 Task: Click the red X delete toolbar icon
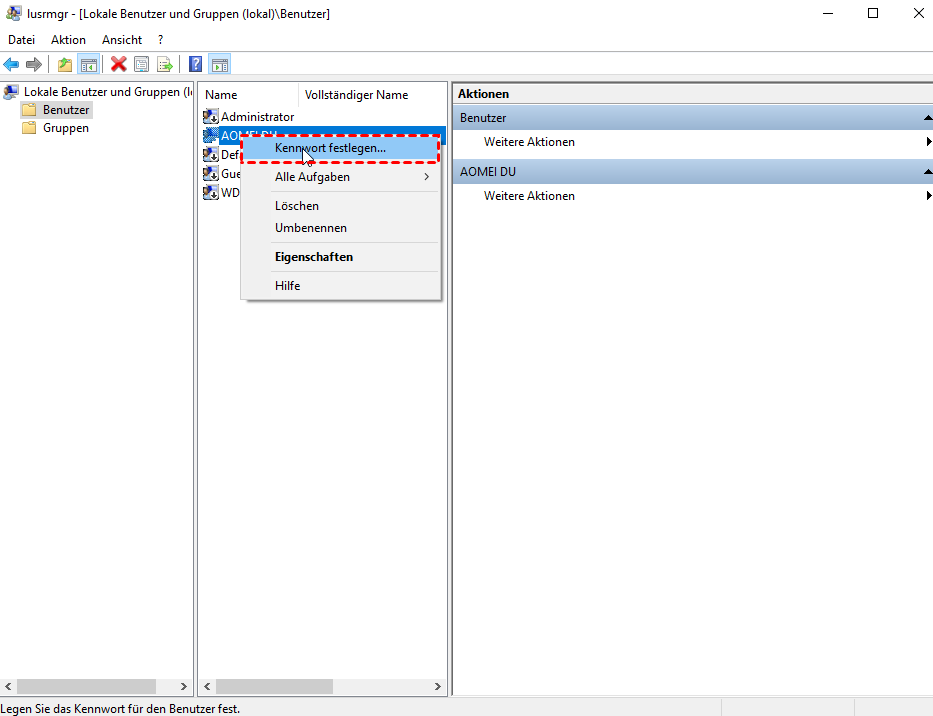coord(118,64)
